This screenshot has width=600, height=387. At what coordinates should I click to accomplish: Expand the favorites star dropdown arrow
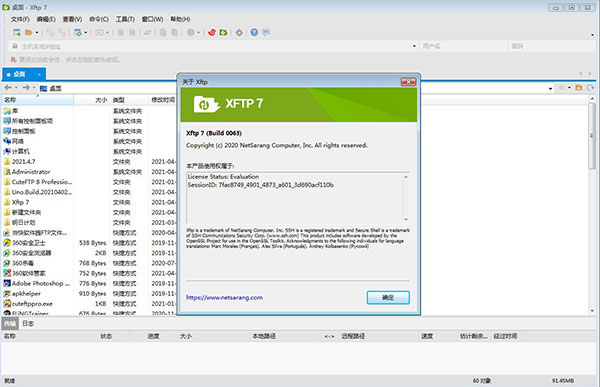[x=569, y=88]
